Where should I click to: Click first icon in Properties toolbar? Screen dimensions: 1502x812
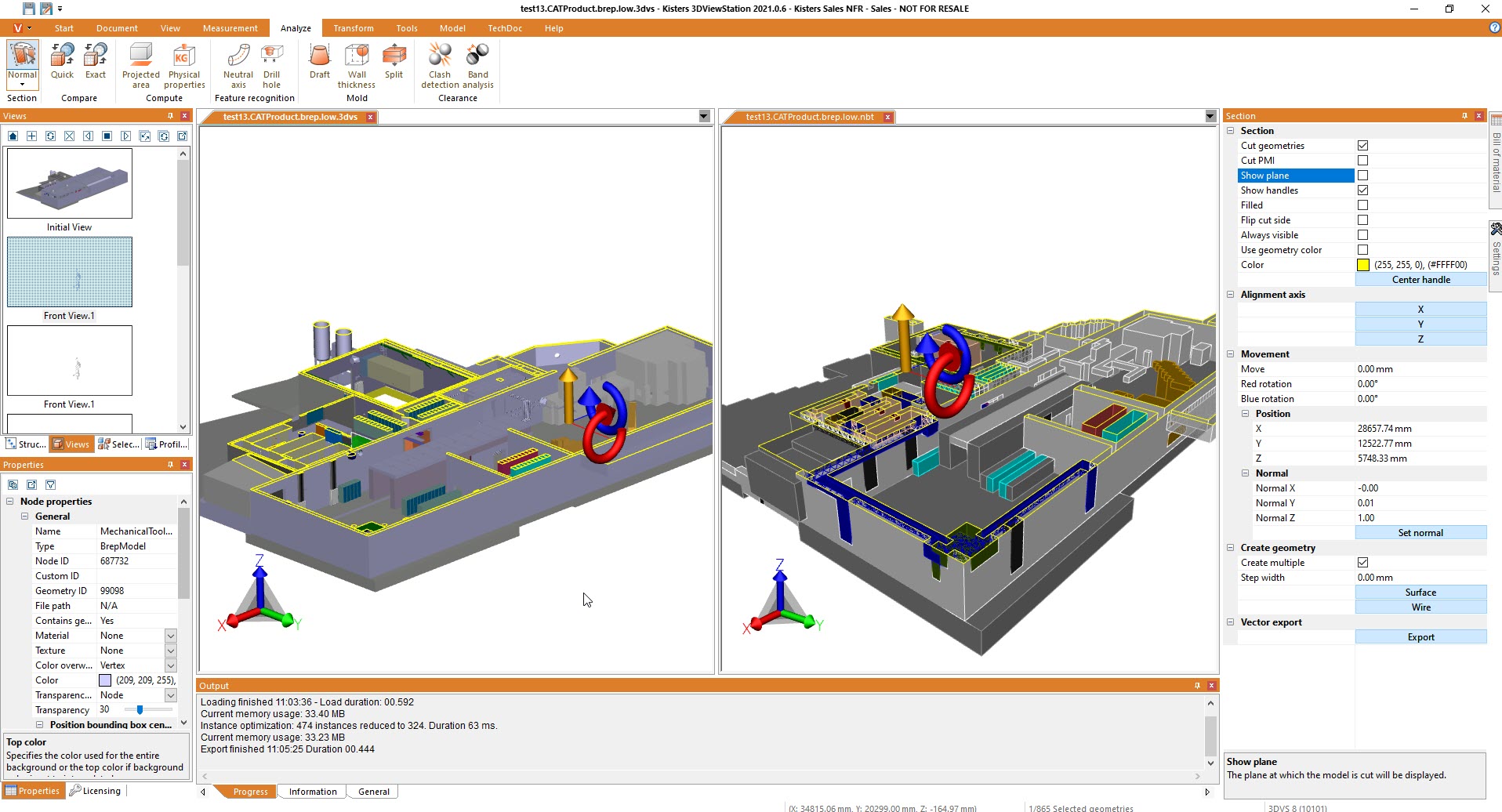coord(13,485)
